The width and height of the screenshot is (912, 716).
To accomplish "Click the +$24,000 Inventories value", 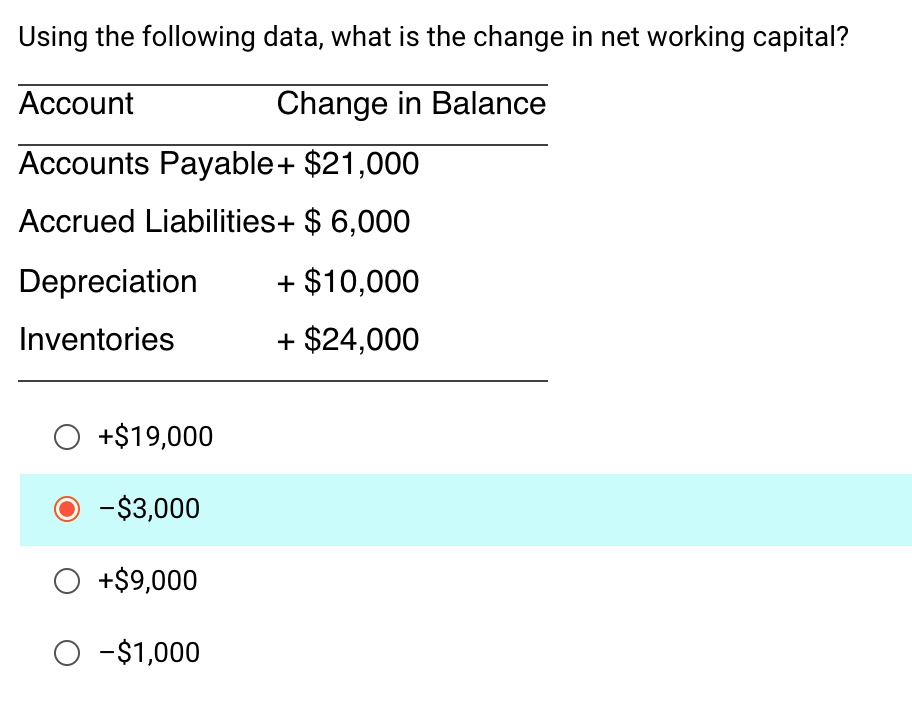I will tap(346, 340).
